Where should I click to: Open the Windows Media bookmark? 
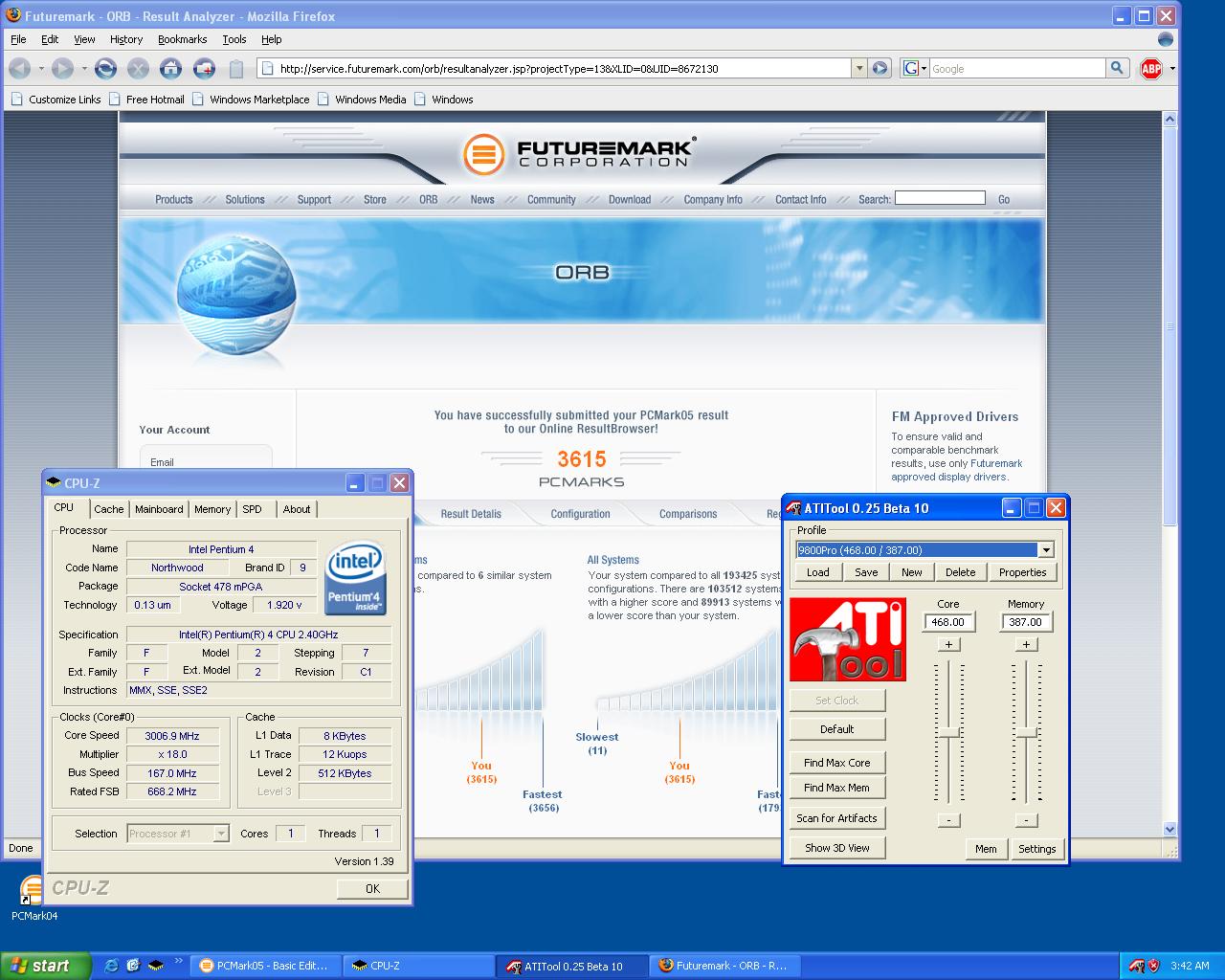[x=362, y=99]
